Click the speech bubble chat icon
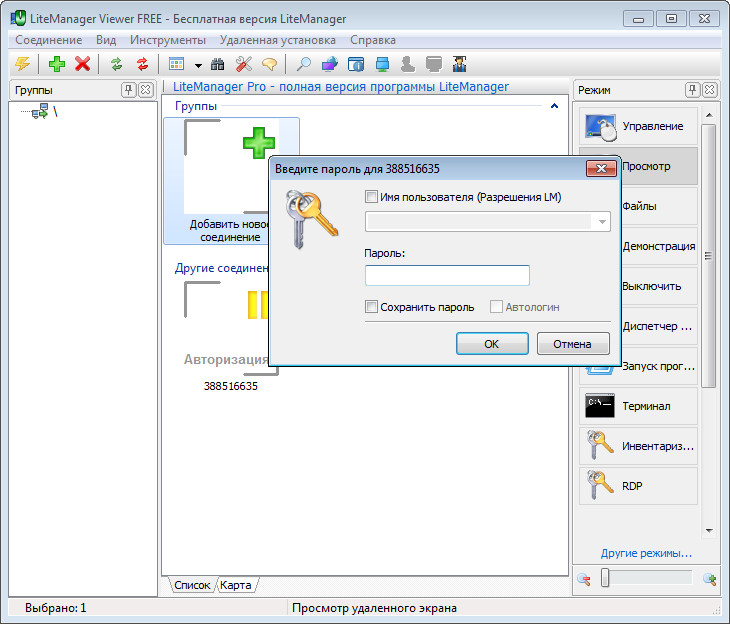 [270, 64]
